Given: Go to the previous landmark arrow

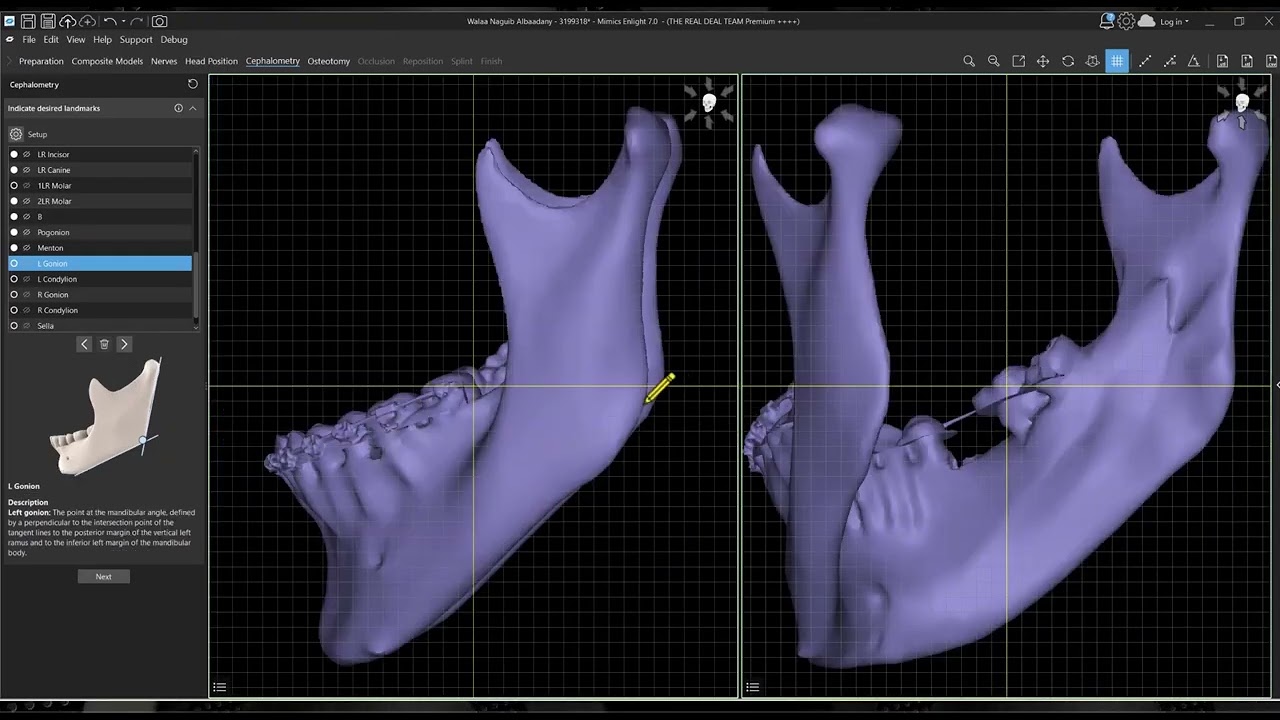Looking at the screenshot, I should (x=84, y=344).
